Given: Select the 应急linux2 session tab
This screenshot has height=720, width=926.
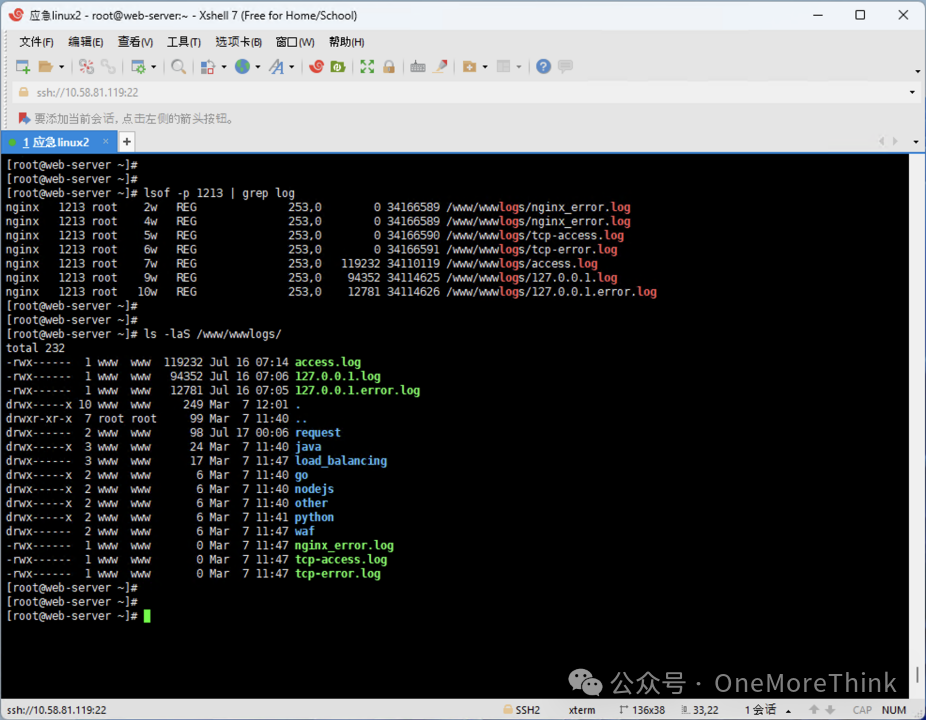Looking at the screenshot, I should coord(57,141).
